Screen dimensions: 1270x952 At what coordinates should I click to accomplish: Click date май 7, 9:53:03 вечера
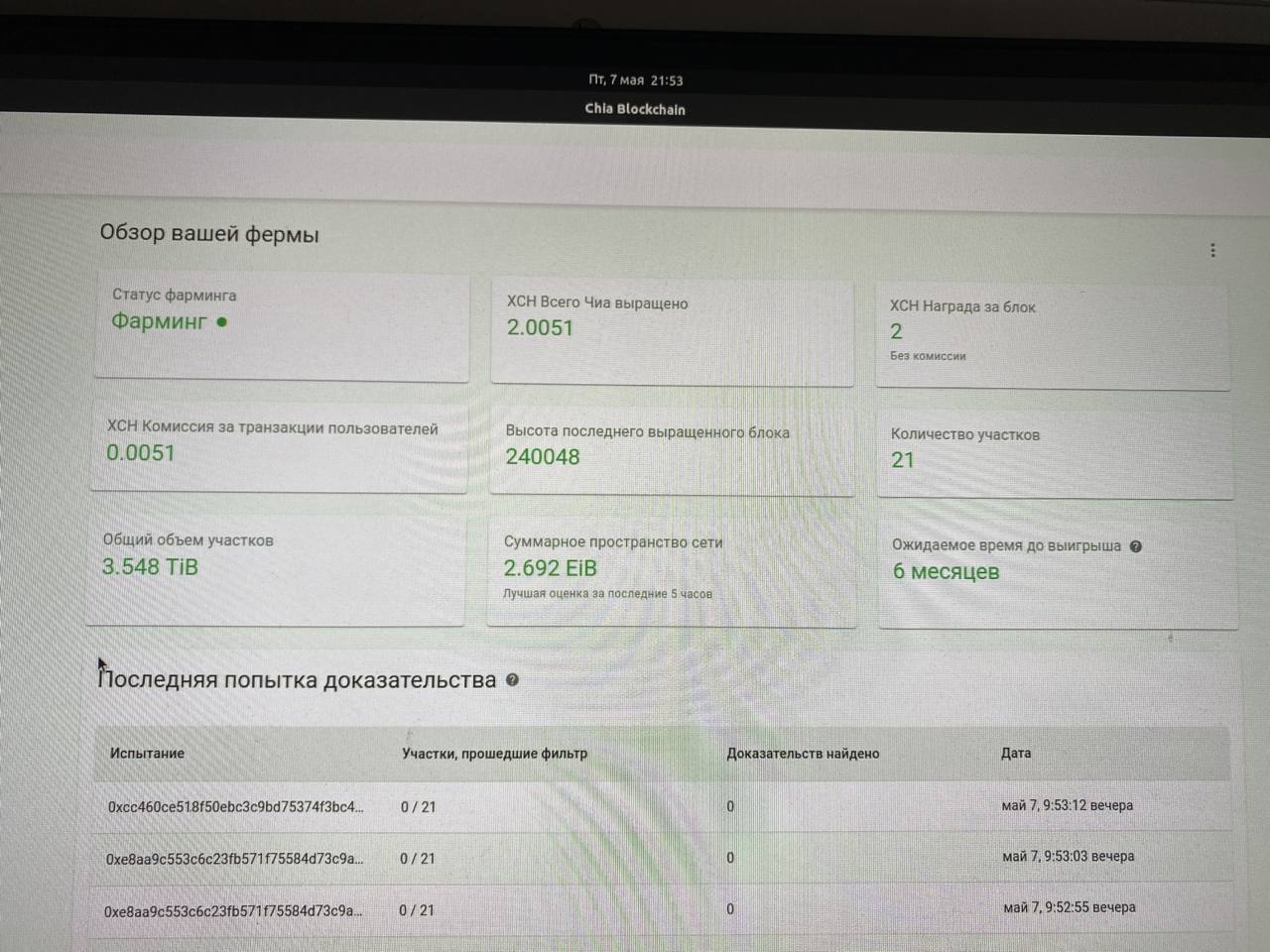[1069, 856]
